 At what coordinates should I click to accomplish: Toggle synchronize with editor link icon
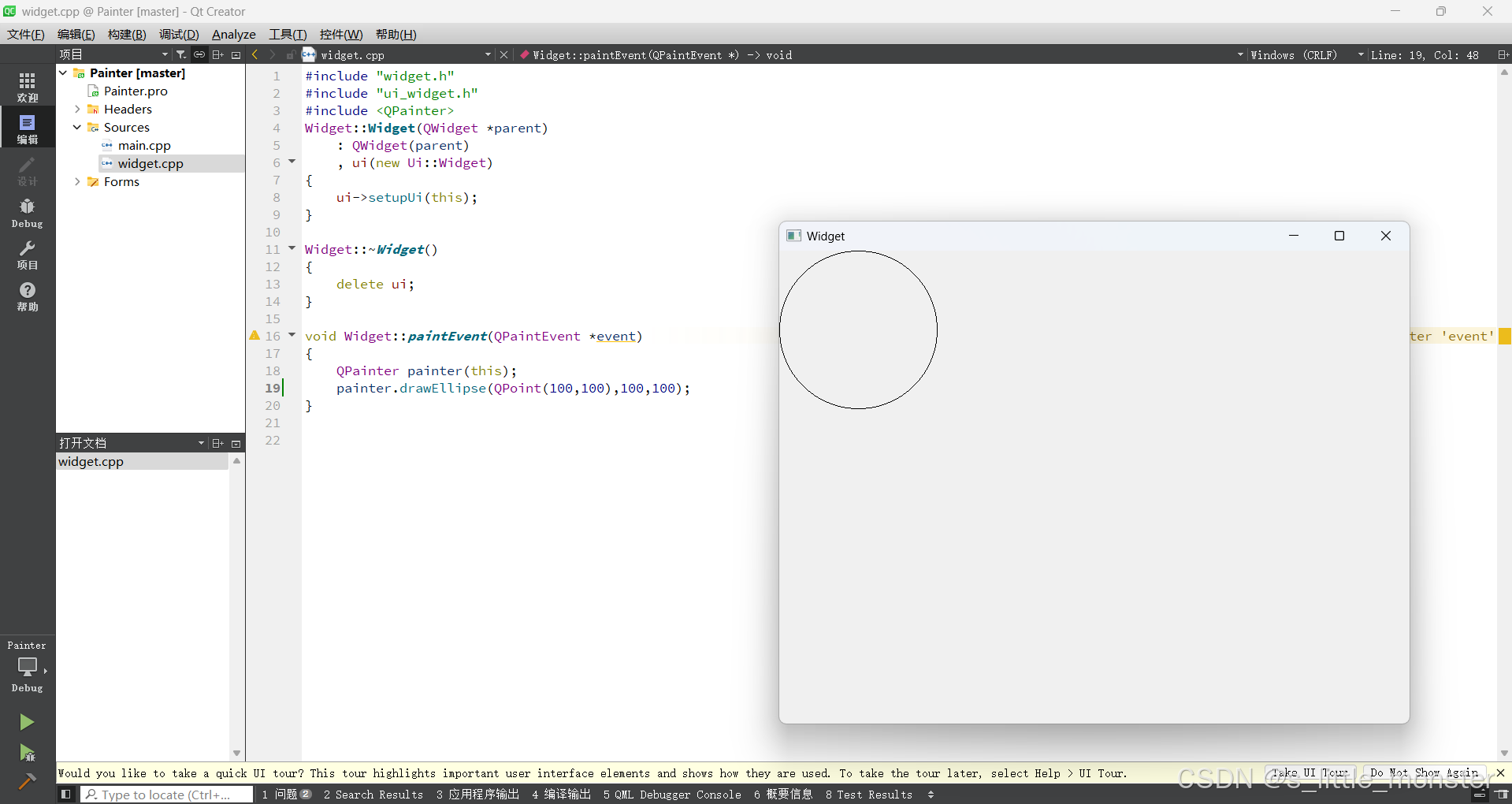(x=199, y=54)
